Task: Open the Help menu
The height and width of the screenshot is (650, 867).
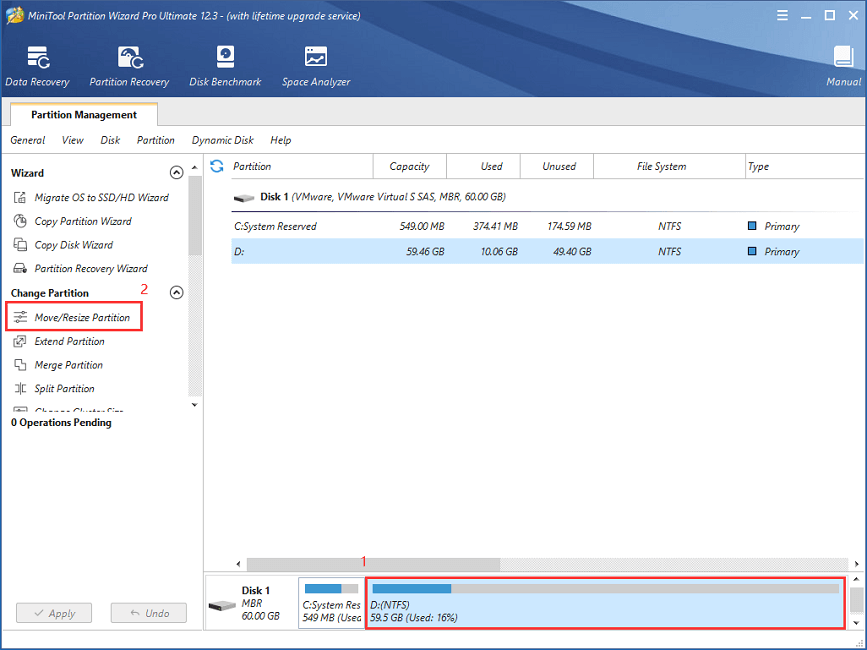Action: click(280, 140)
